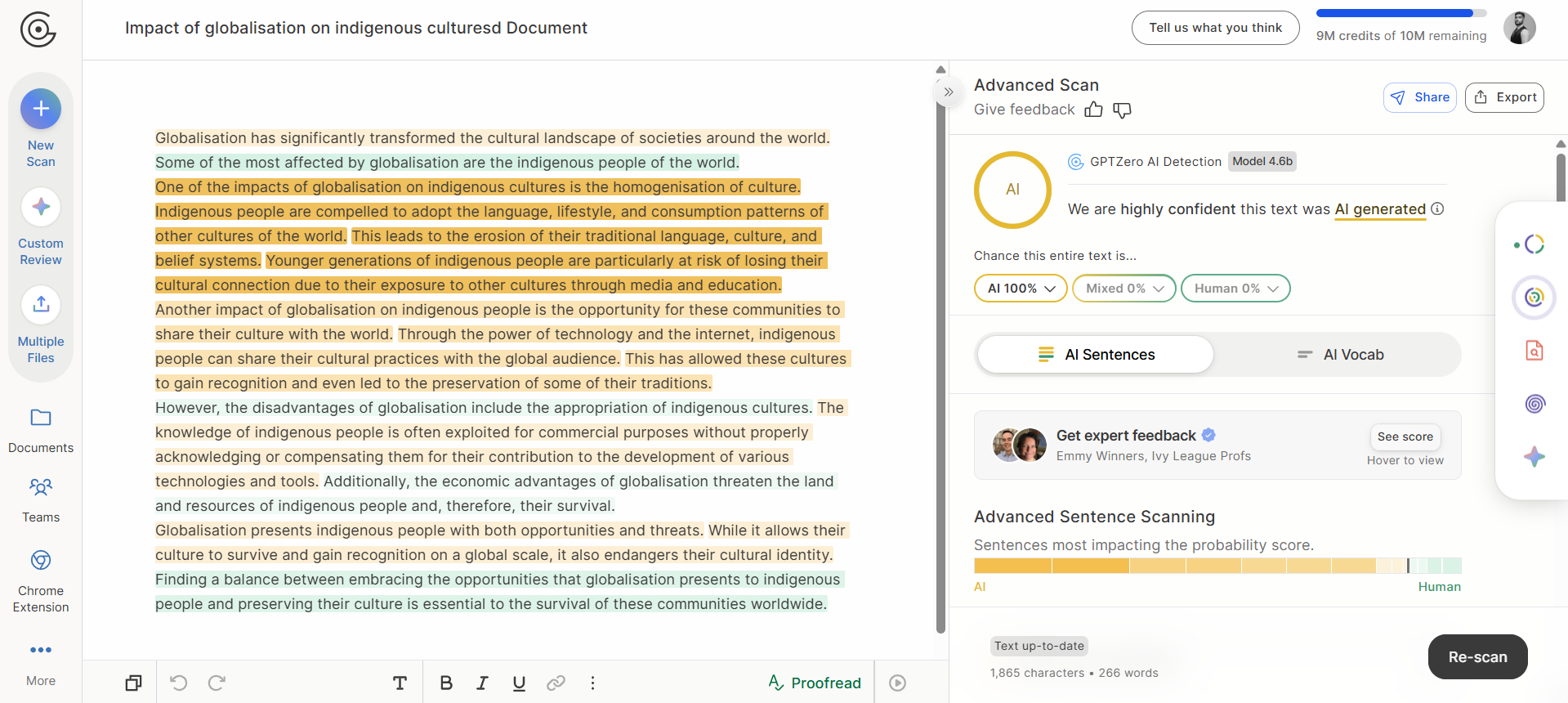Switch to the AI Sentences tab
This screenshot has width=1568, height=703.
[1096, 355]
